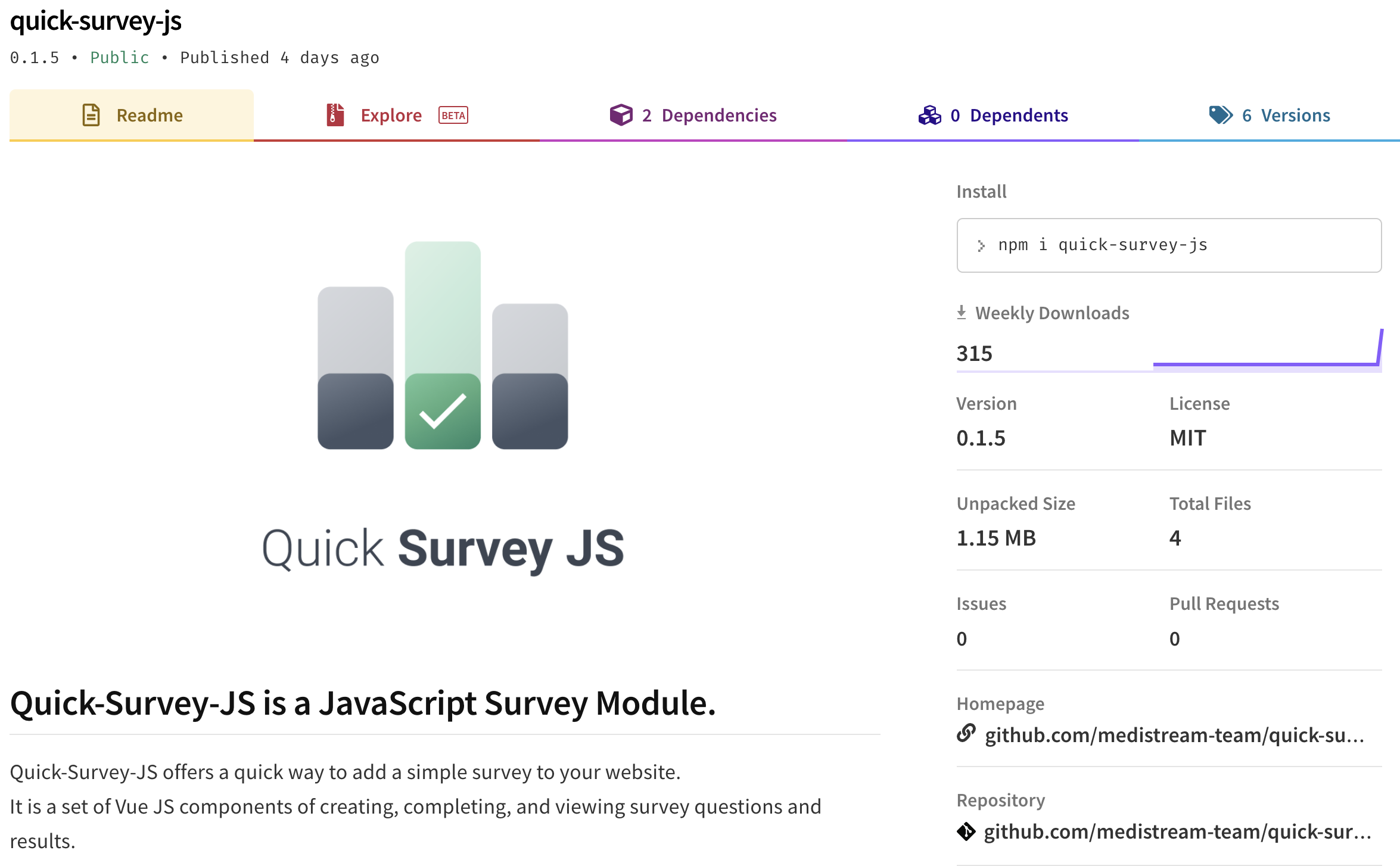Switch to the Explore tab
The height and width of the screenshot is (866, 1400).
tap(391, 115)
